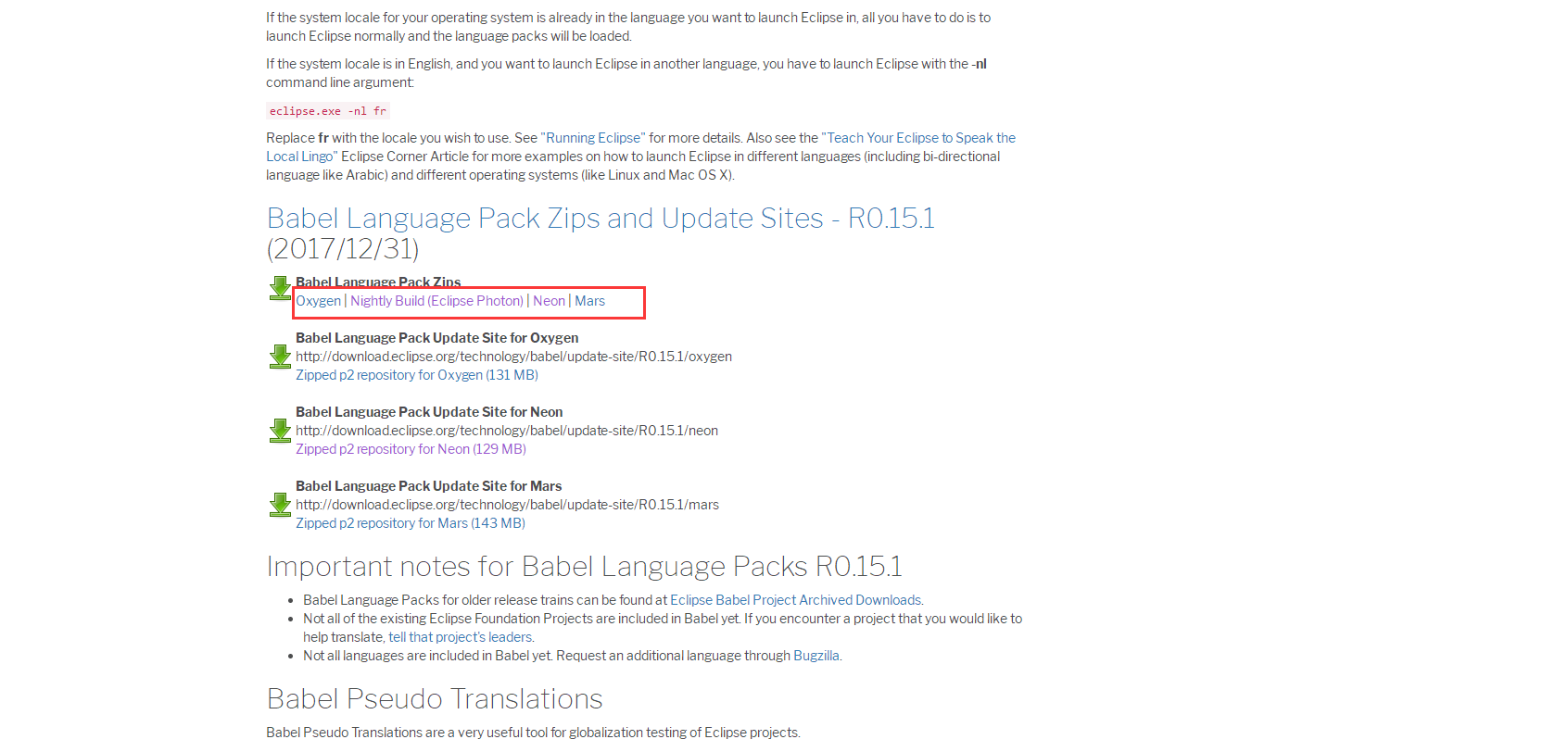Open the Oxygen language pack zips link
The width and height of the screenshot is (1568, 752).
point(319,301)
